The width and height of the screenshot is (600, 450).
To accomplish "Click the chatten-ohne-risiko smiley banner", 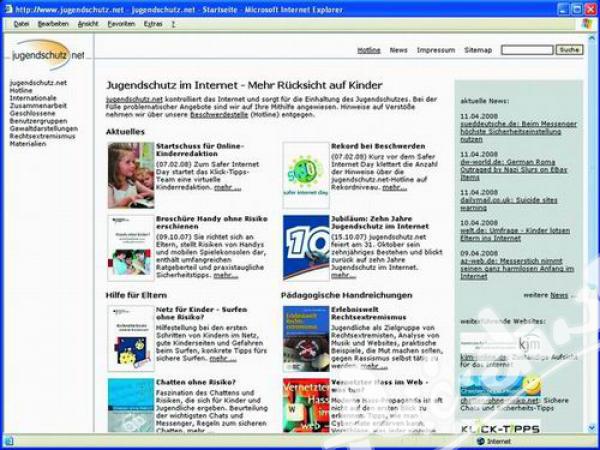I will click(x=501, y=385).
